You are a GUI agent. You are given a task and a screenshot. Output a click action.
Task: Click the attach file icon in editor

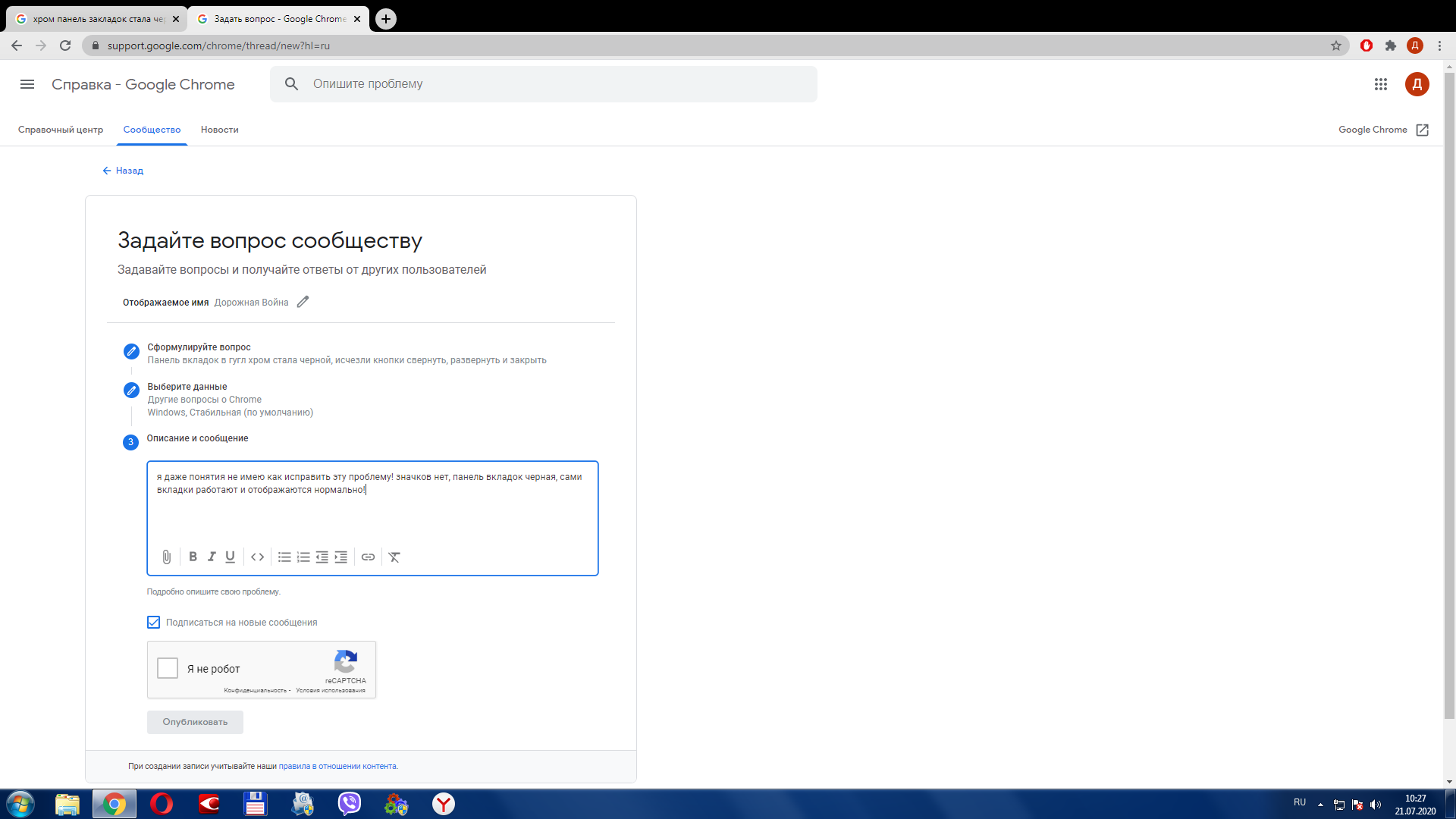point(166,557)
